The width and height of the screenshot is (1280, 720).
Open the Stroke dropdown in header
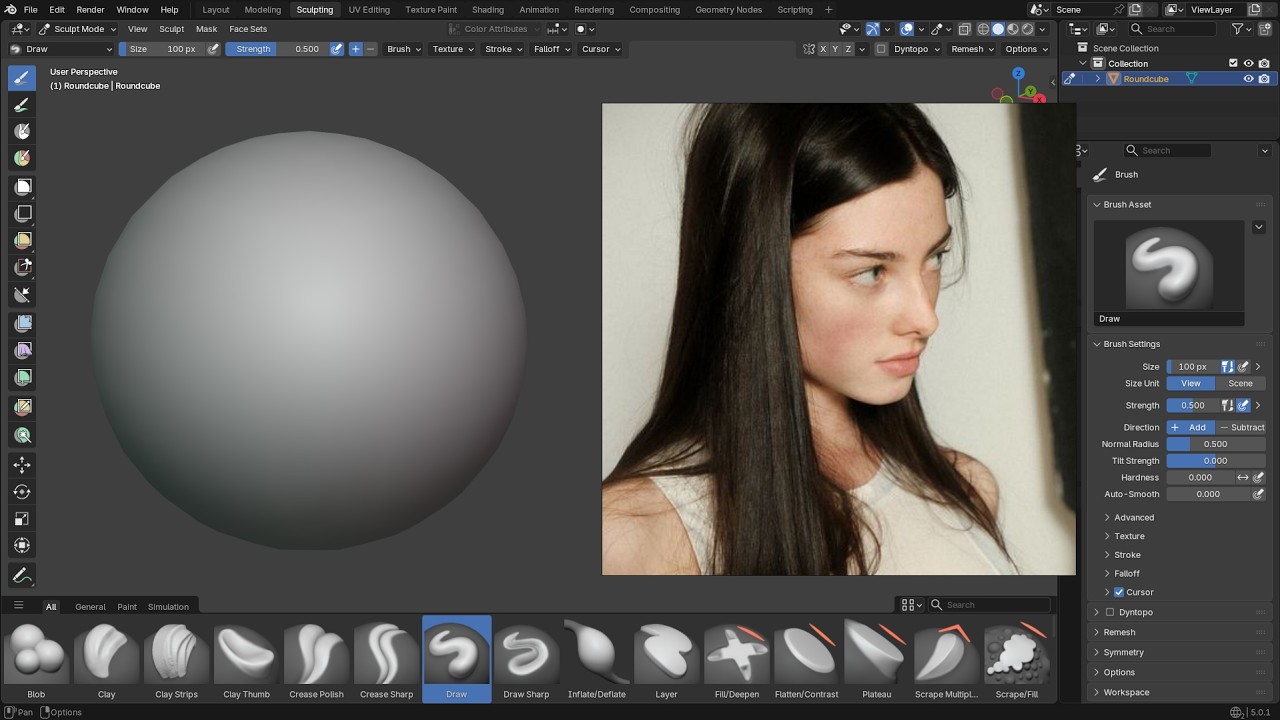pyautogui.click(x=503, y=49)
